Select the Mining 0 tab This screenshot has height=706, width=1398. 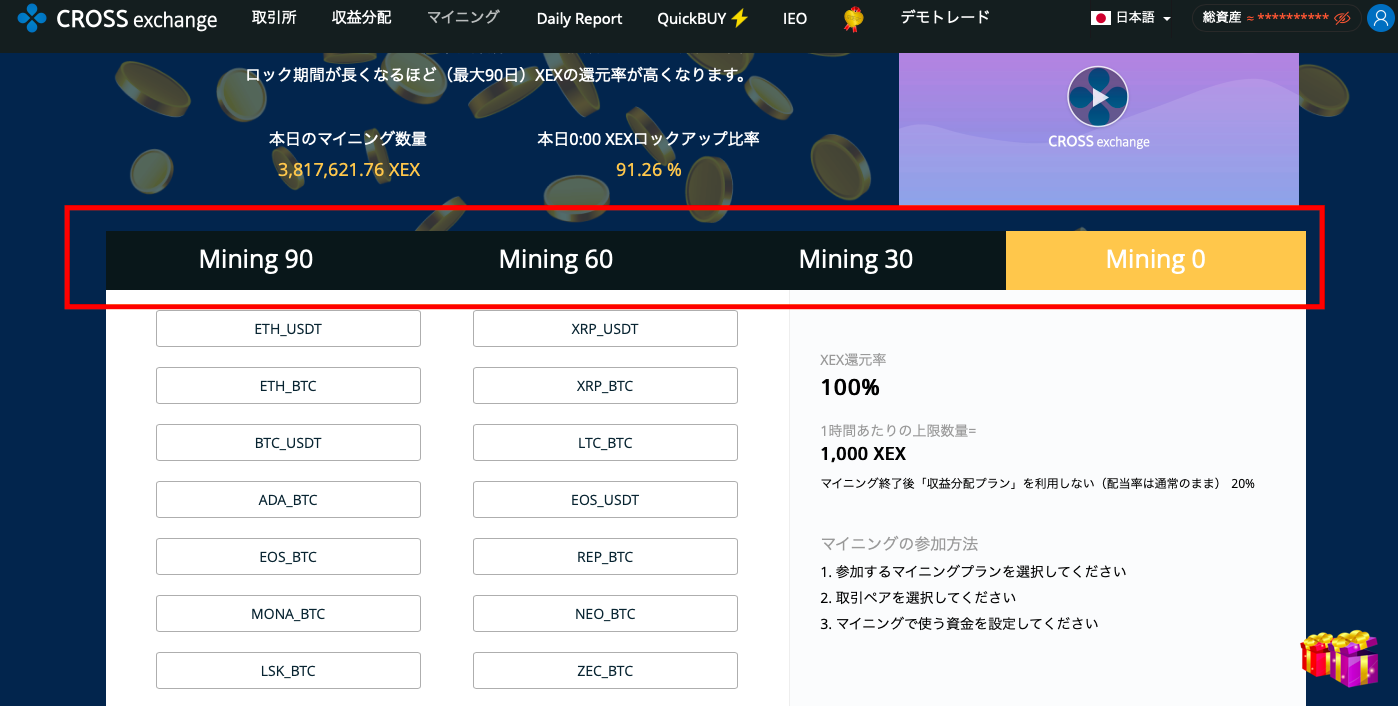(x=1156, y=260)
